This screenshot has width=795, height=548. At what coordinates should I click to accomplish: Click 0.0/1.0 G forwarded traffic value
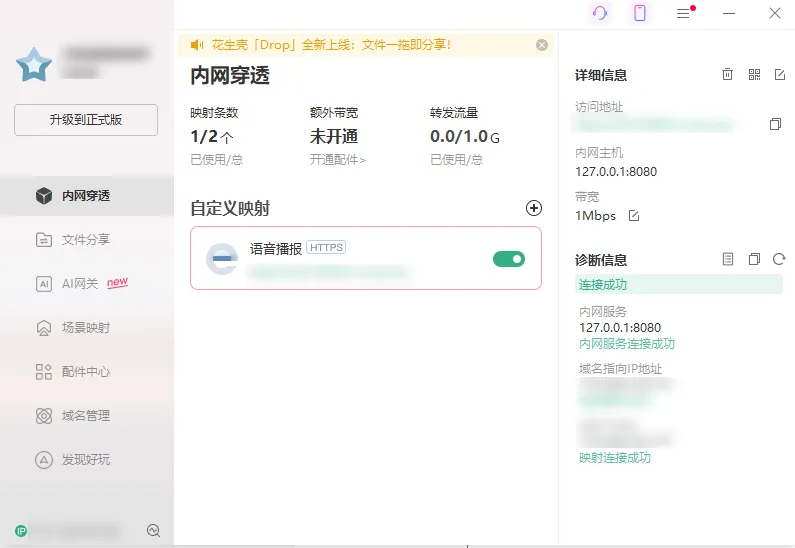[x=464, y=136]
